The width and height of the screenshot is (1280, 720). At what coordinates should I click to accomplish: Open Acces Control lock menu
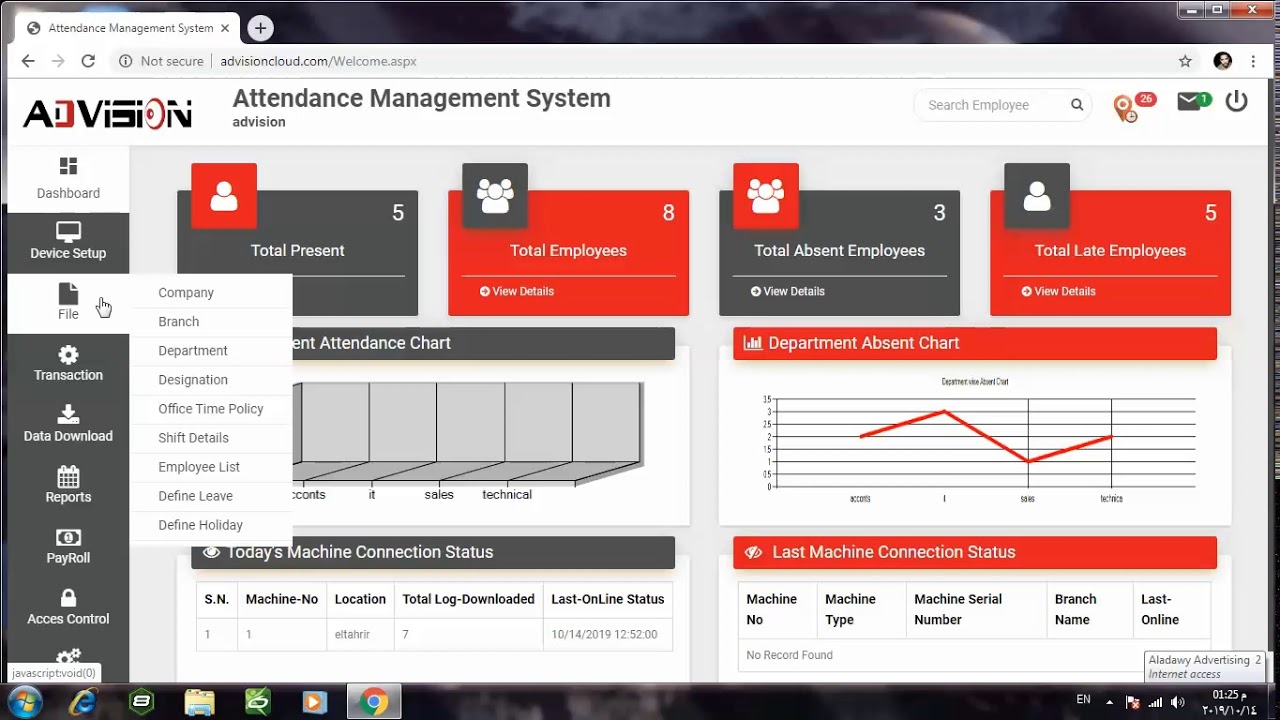68,607
